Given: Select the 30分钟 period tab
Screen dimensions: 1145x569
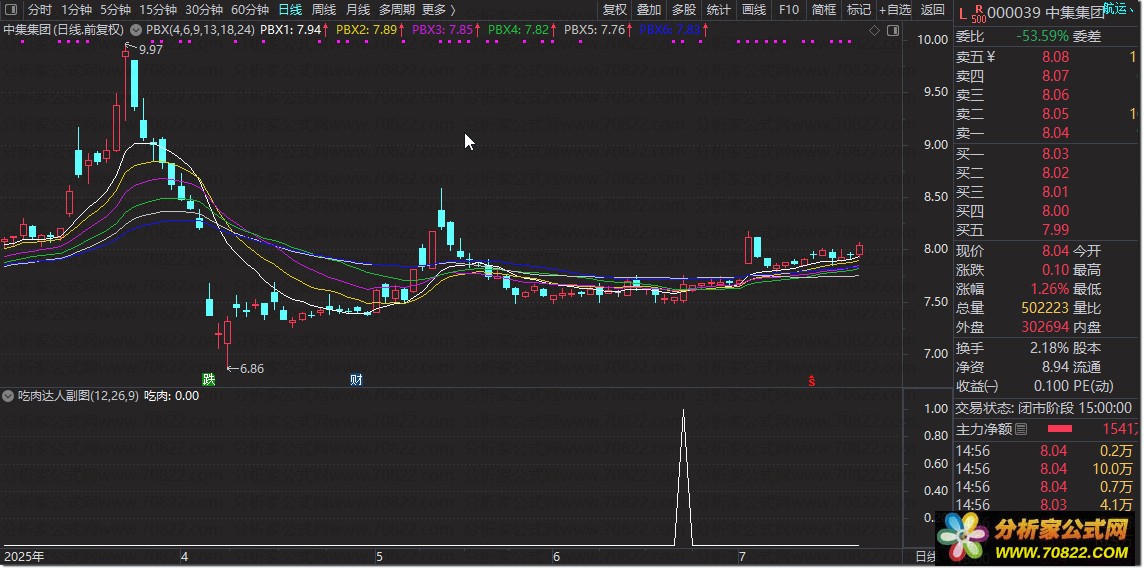Looking at the screenshot, I should 204,9.
